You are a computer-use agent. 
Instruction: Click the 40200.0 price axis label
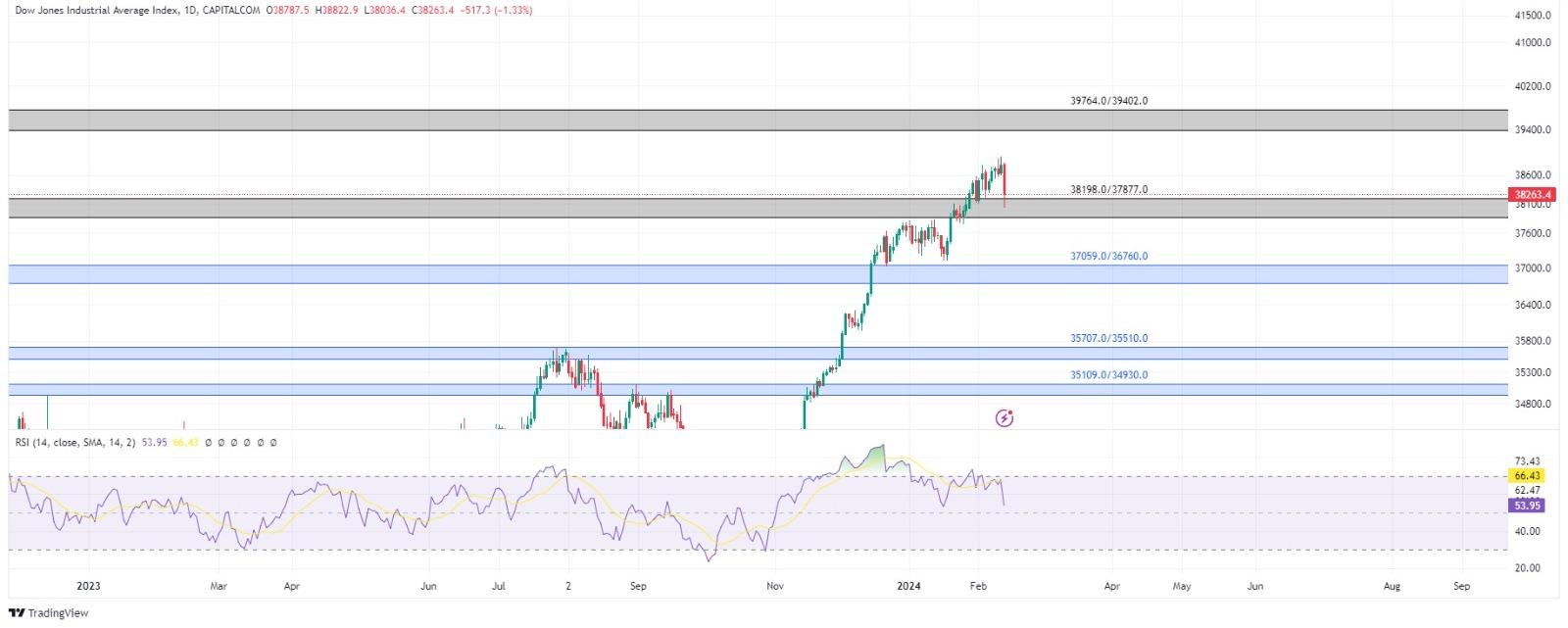pyautogui.click(x=1533, y=86)
